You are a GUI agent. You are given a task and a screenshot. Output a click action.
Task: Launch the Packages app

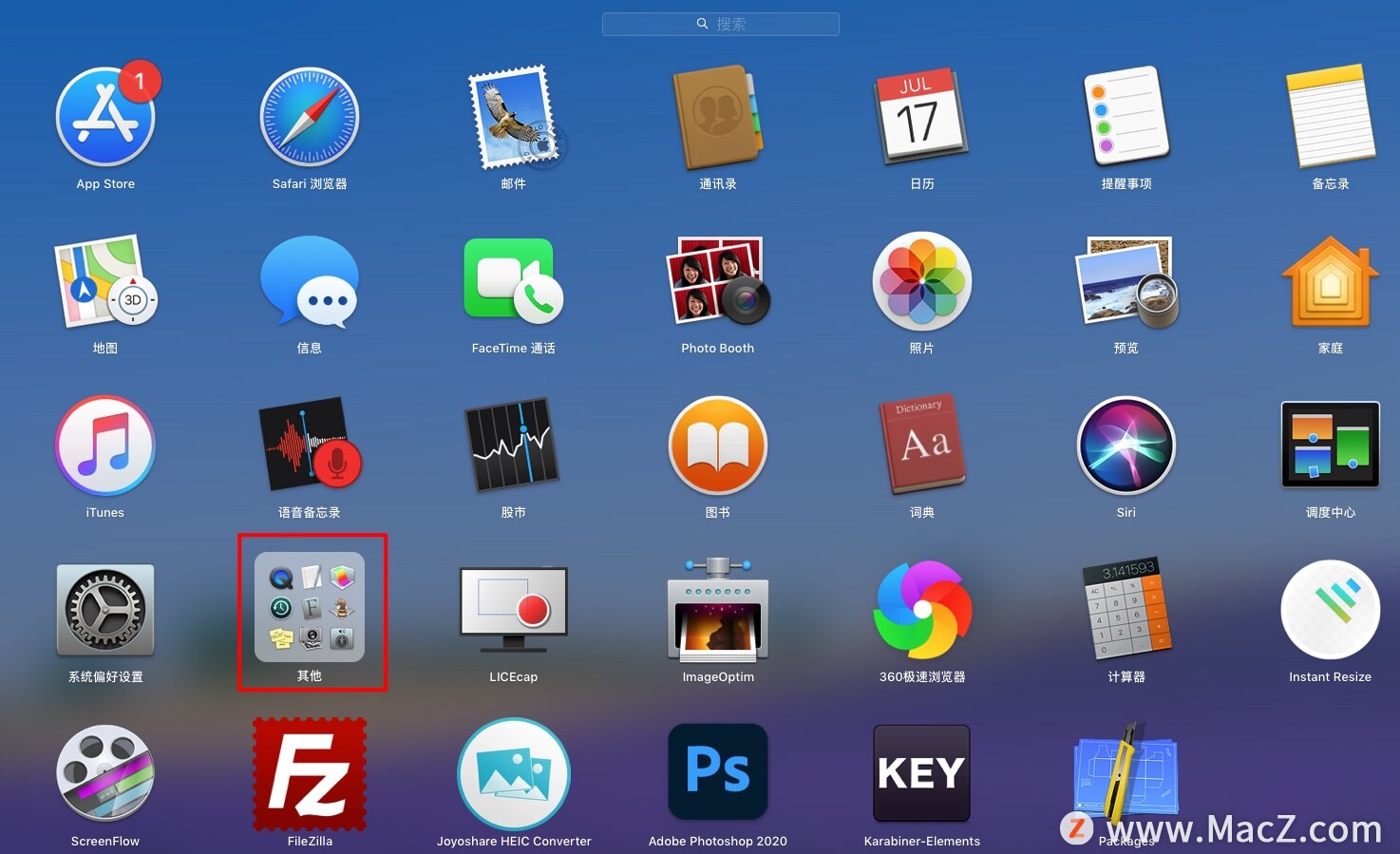[1126, 774]
